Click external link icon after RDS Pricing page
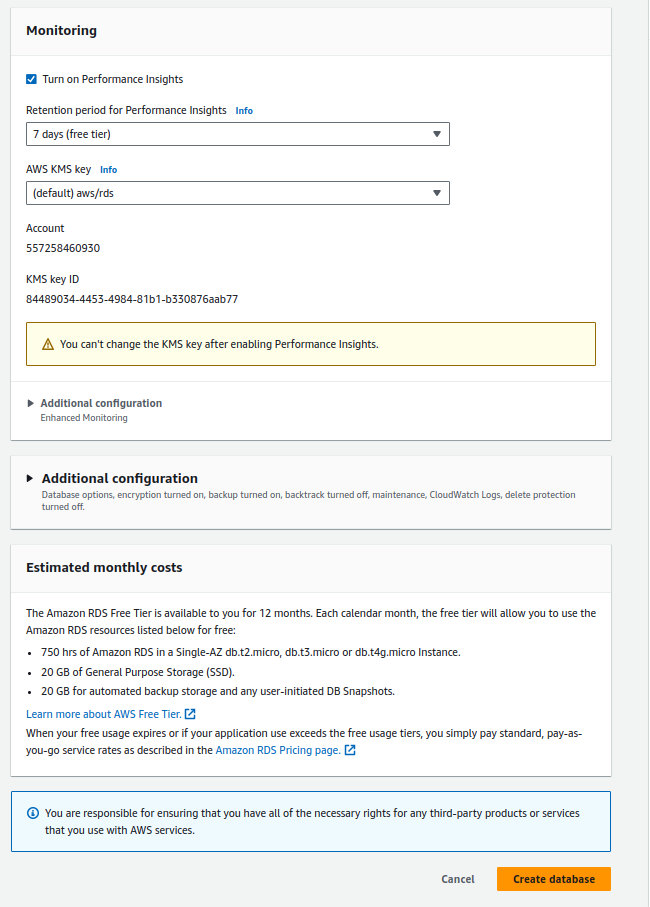 pyautogui.click(x=350, y=749)
